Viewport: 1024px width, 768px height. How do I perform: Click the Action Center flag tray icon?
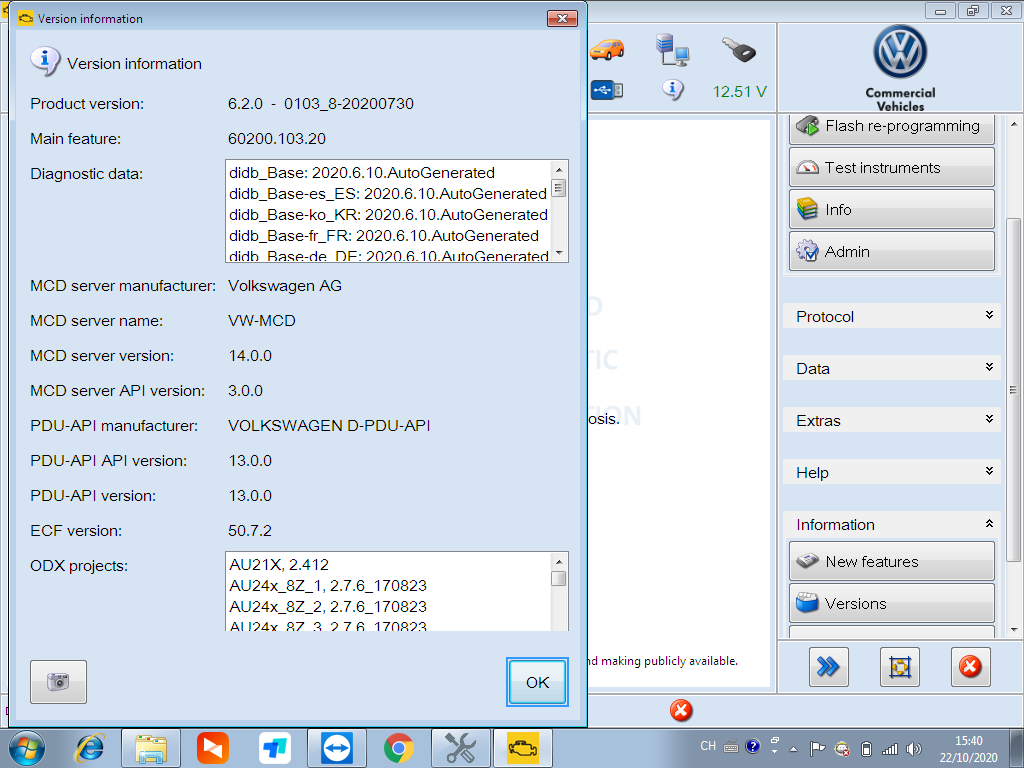(x=817, y=749)
